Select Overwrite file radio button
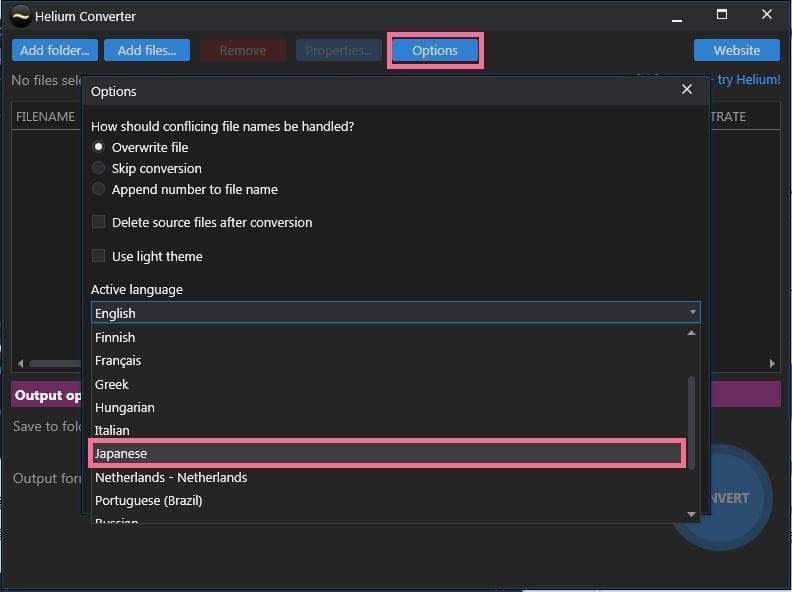The width and height of the screenshot is (792, 592). coord(98,147)
